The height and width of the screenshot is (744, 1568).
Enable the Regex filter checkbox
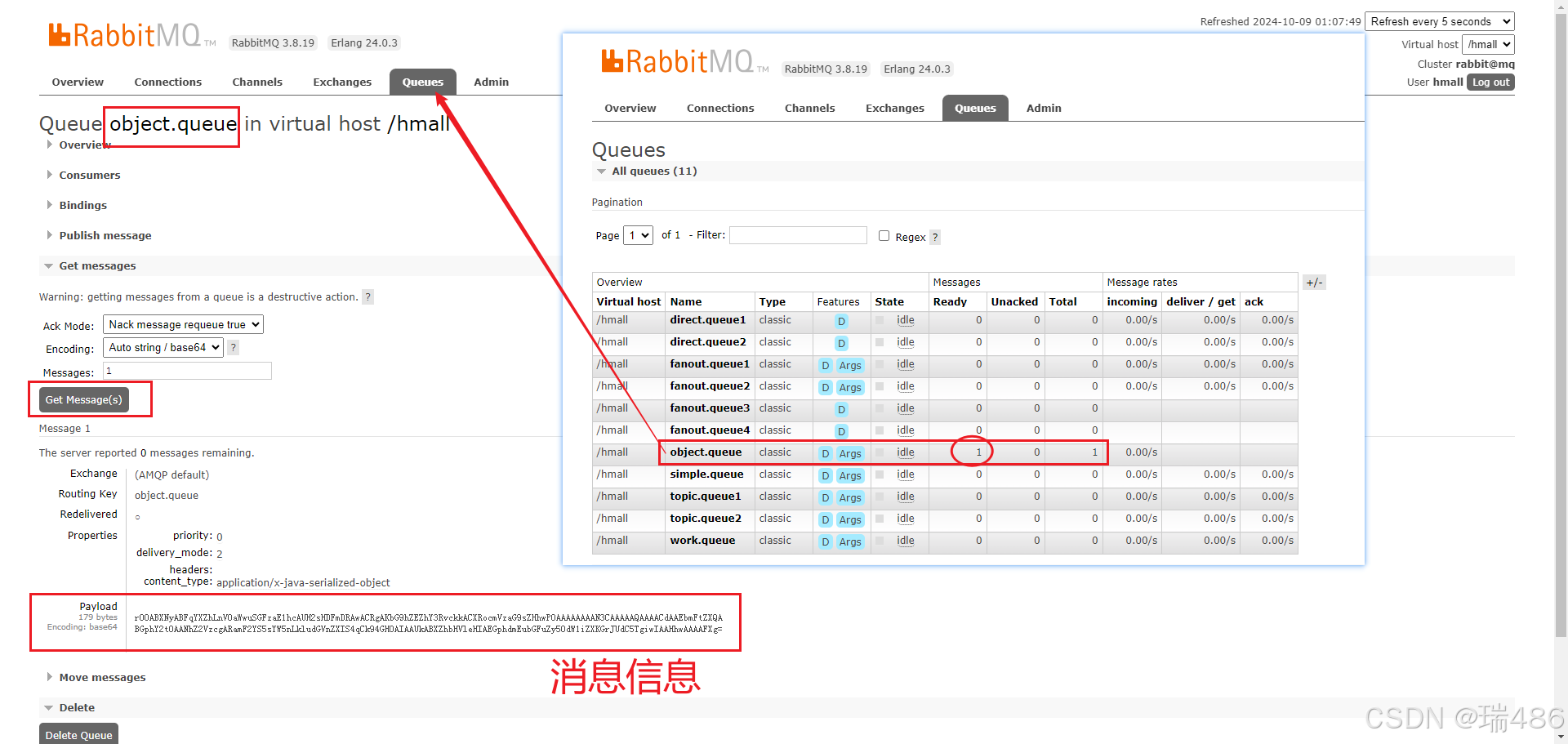pos(884,236)
